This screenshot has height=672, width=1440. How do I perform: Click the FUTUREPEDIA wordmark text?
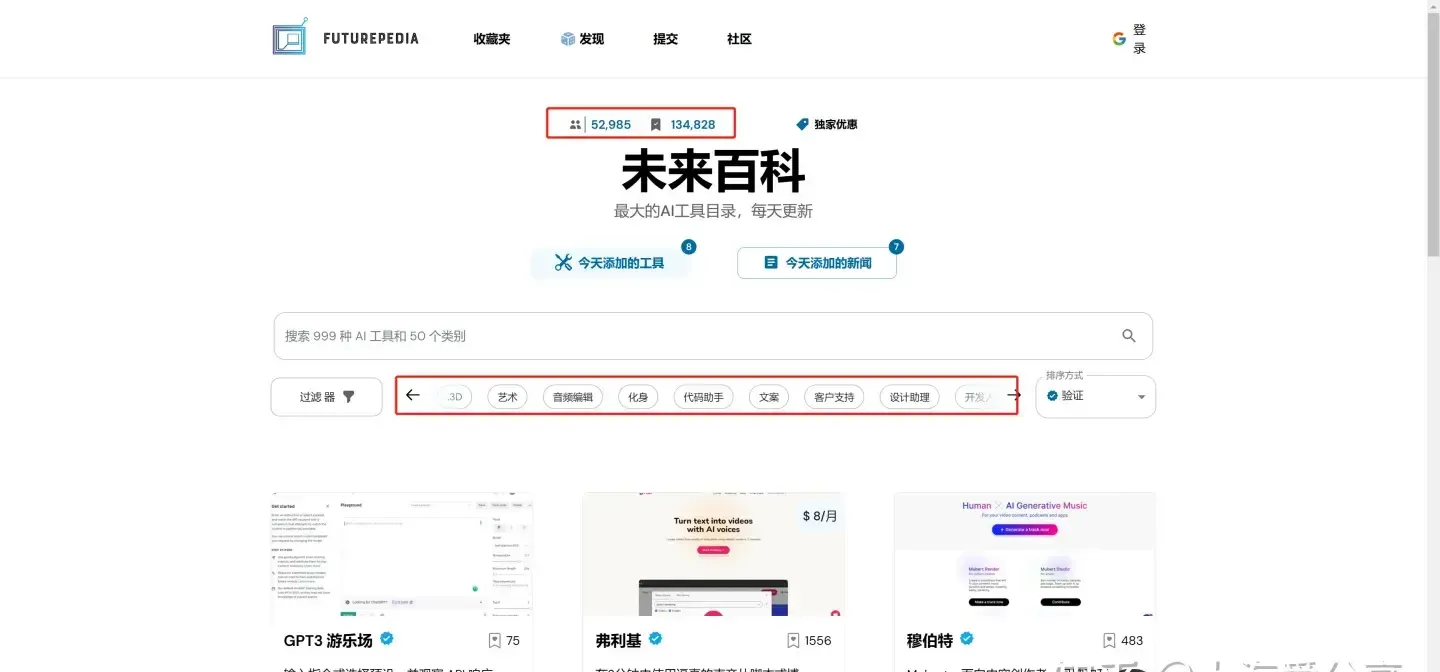click(371, 39)
